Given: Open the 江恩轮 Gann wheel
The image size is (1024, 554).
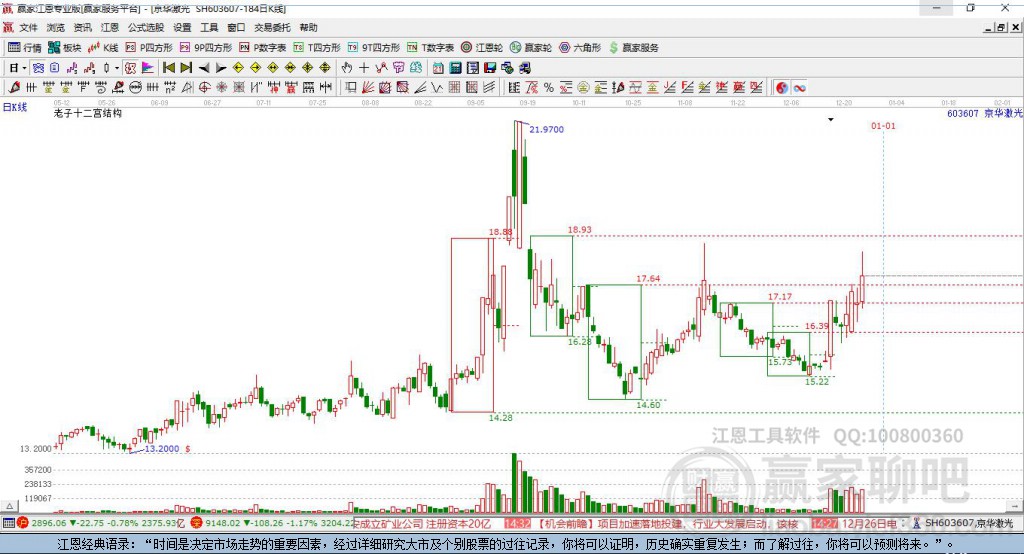Looking at the screenshot, I should coord(482,48).
